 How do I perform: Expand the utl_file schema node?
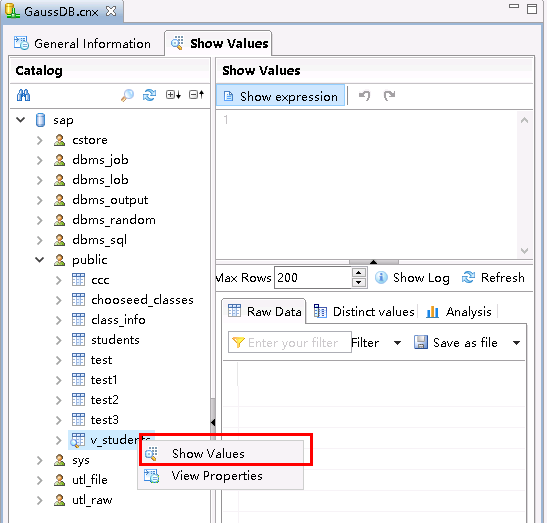(x=40, y=480)
